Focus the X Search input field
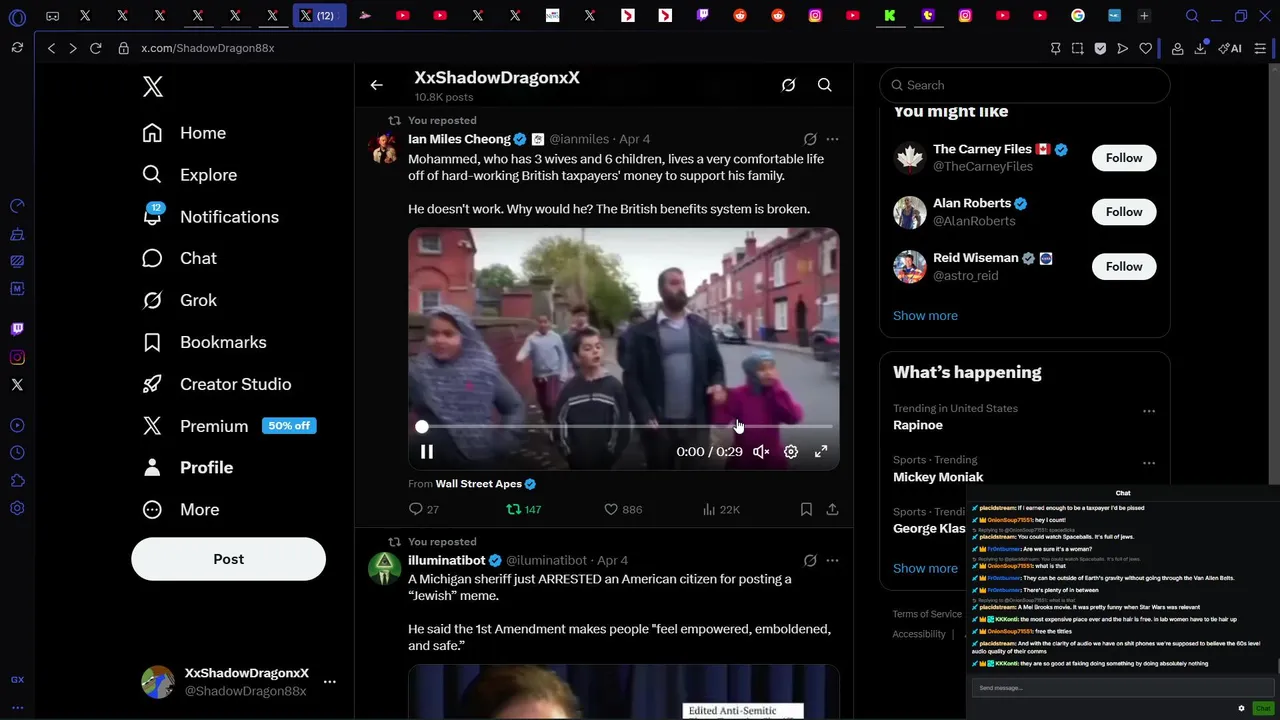Viewport: 1280px width, 720px height. (x=1024, y=85)
